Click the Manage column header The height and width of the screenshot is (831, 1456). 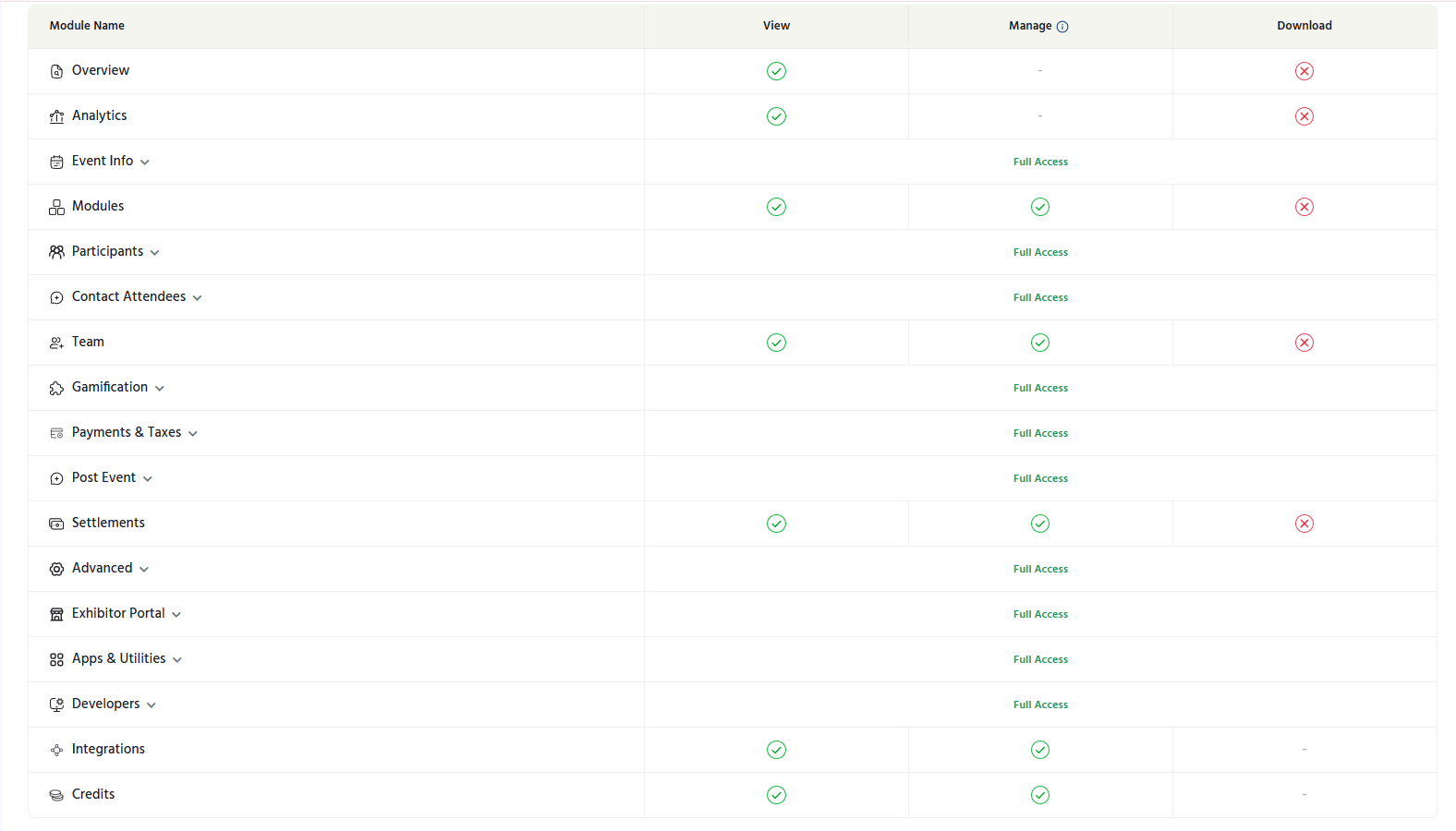tap(1030, 26)
